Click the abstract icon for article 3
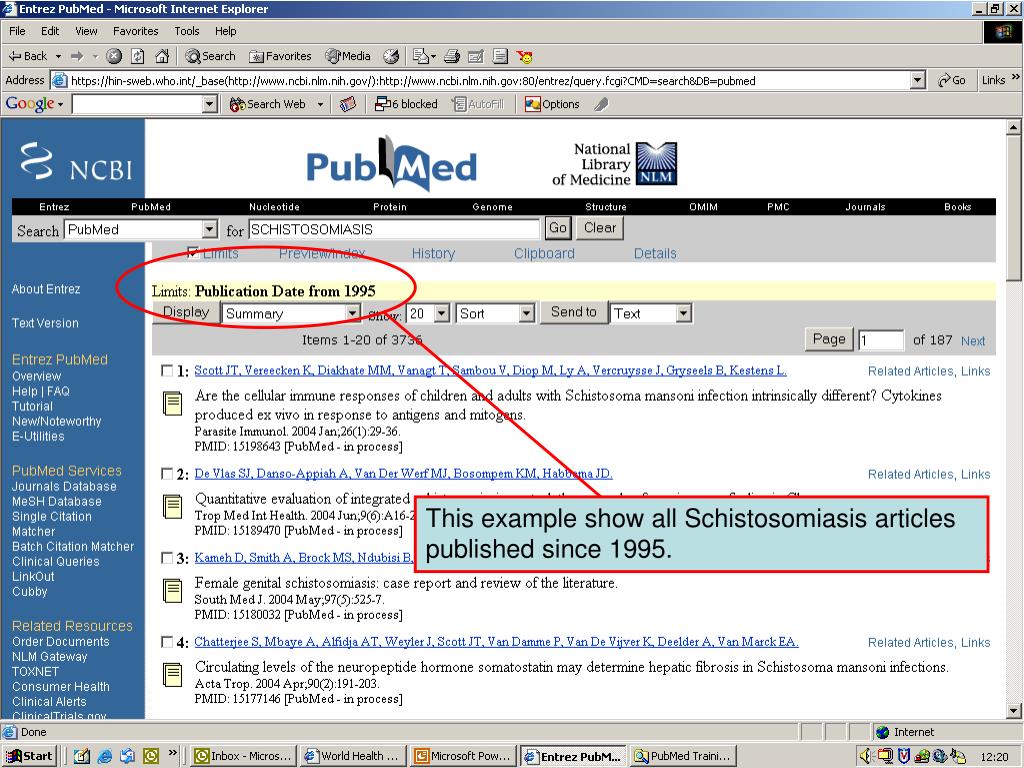The height and width of the screenshot is (768, 1024). 172,591
